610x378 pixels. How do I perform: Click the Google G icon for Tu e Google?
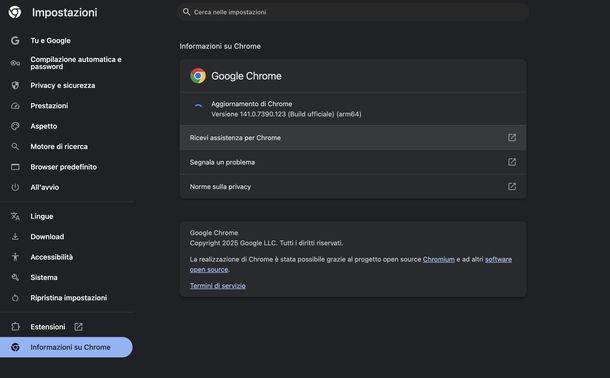click(15, 40)
